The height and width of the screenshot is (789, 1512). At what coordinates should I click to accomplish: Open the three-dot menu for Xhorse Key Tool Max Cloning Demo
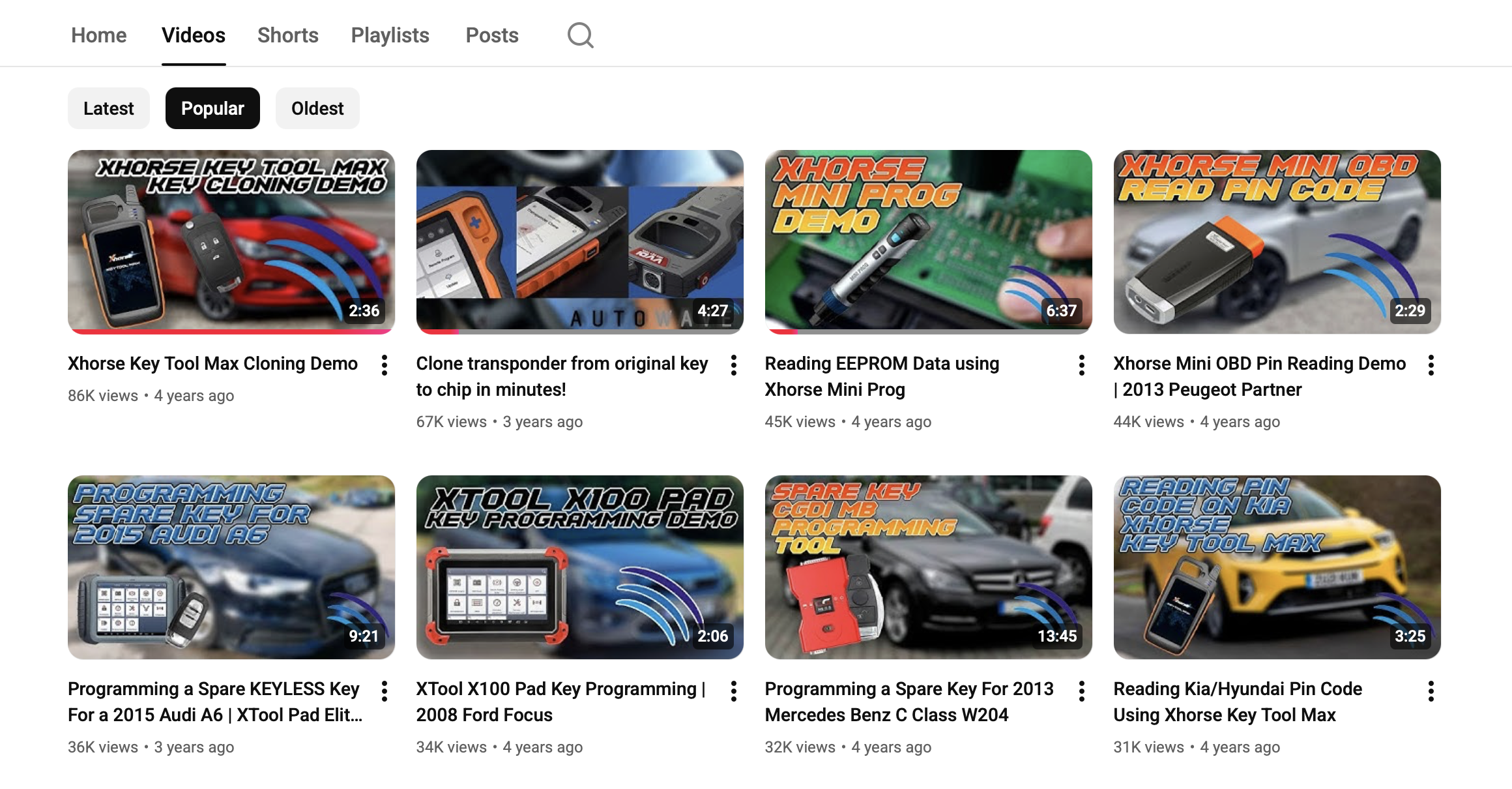point(384,366)
